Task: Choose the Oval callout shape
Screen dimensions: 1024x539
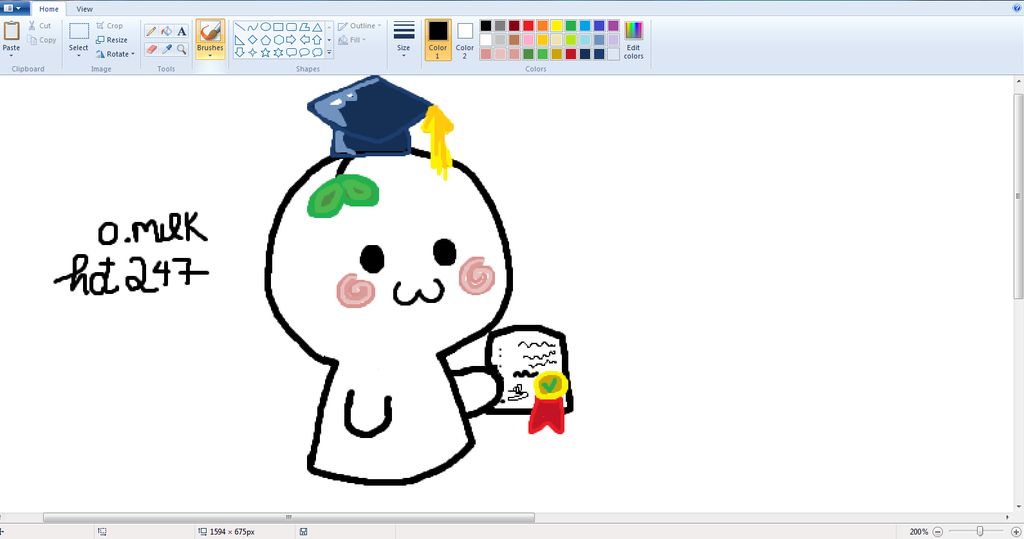Action: click(x=304, y=52)
